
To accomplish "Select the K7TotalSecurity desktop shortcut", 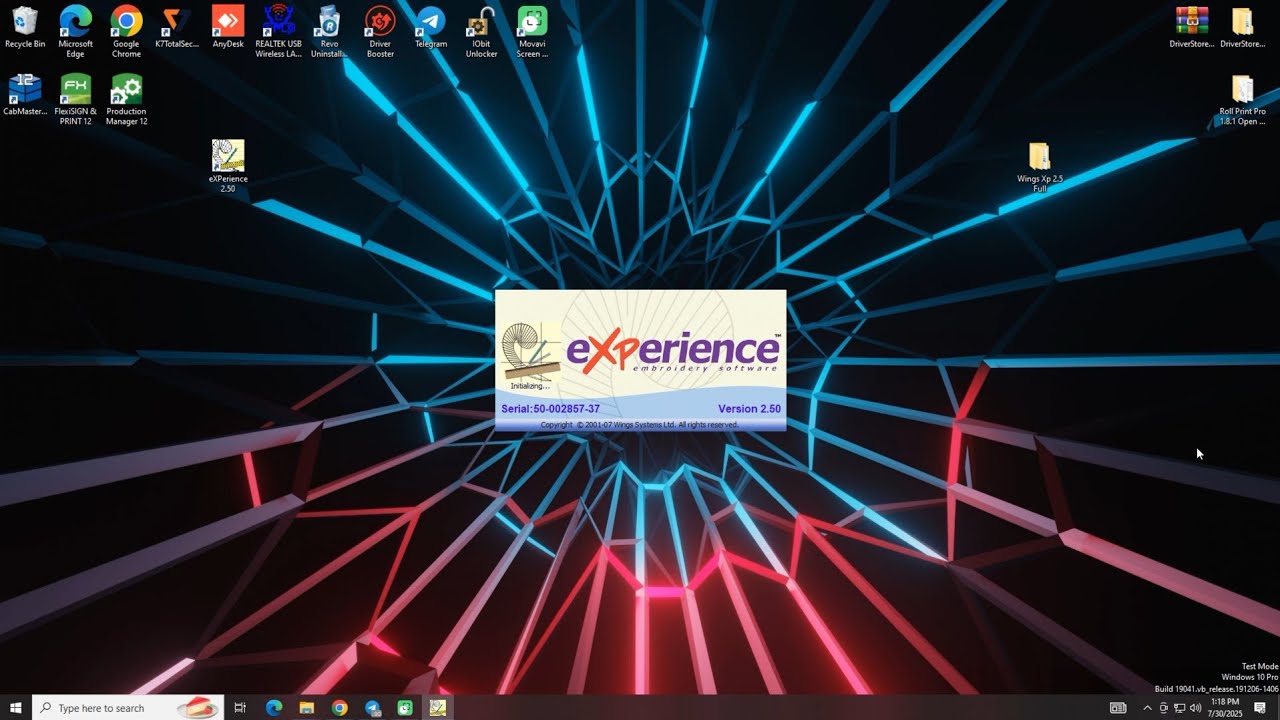I will (177, 28).
